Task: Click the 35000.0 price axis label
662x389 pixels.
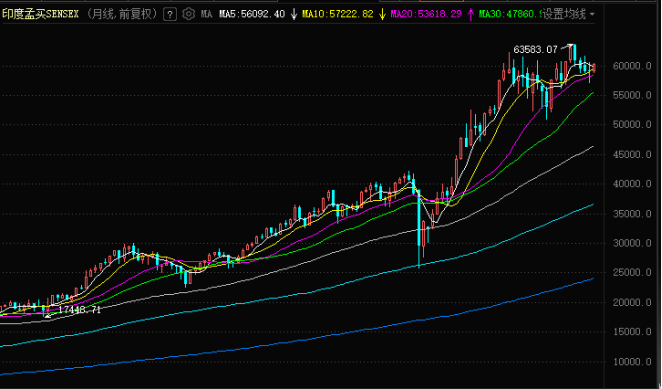Action: 632,214
